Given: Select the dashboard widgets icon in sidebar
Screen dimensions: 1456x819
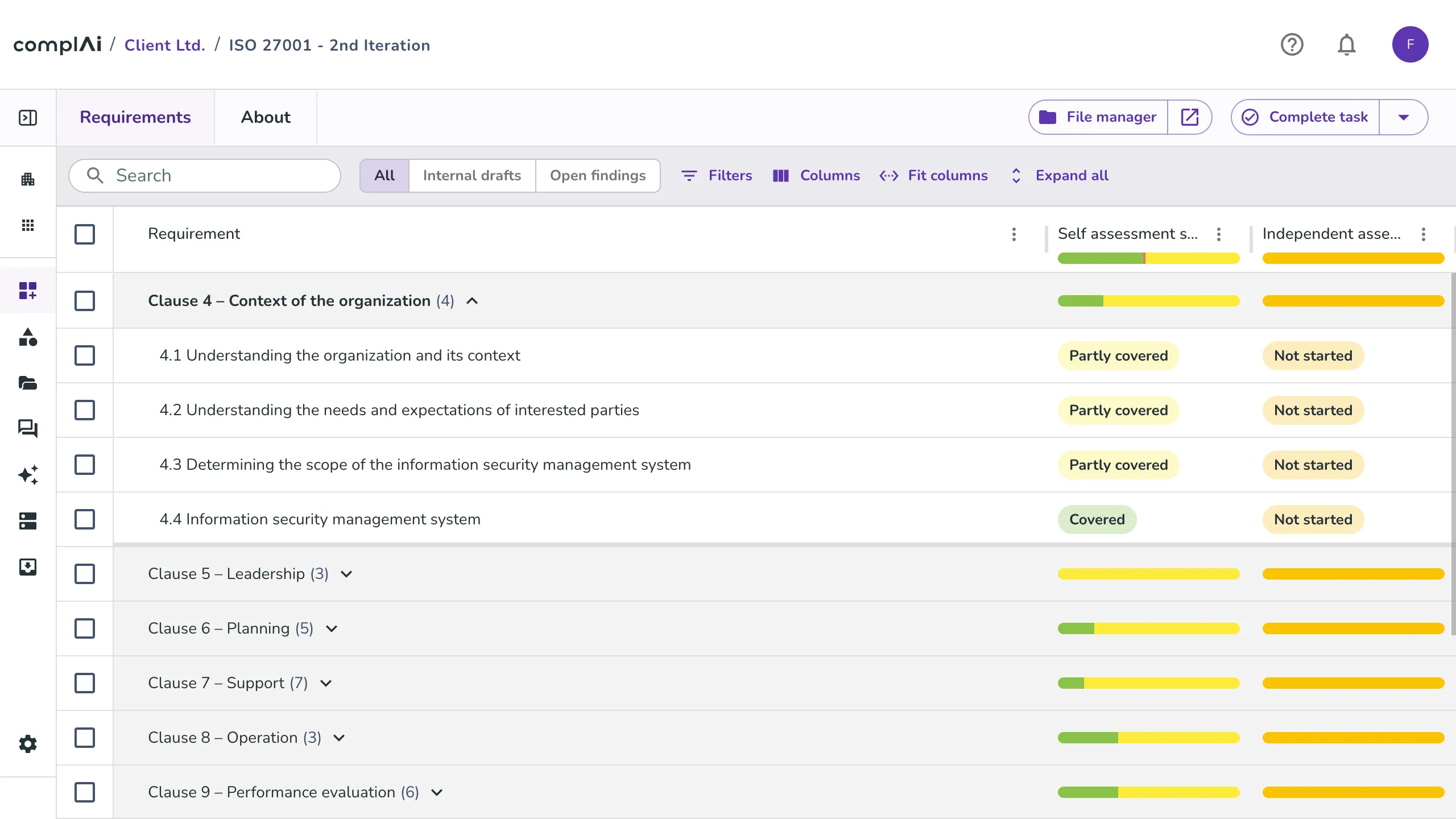Looking at the screenshot, I should click(28, 291).
